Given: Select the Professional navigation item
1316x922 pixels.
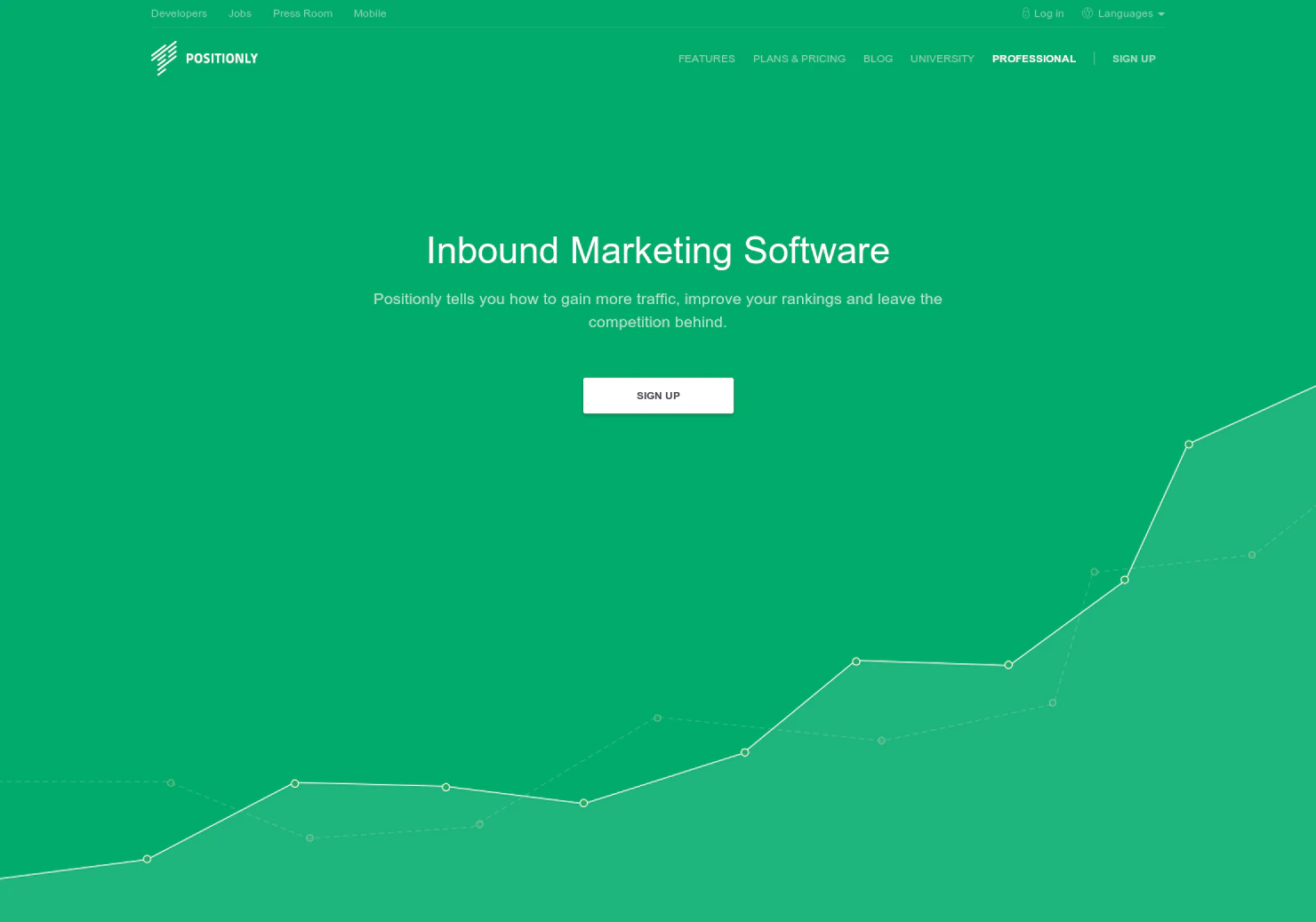Looking at the screenshot, I should (x=1034, y=59).
